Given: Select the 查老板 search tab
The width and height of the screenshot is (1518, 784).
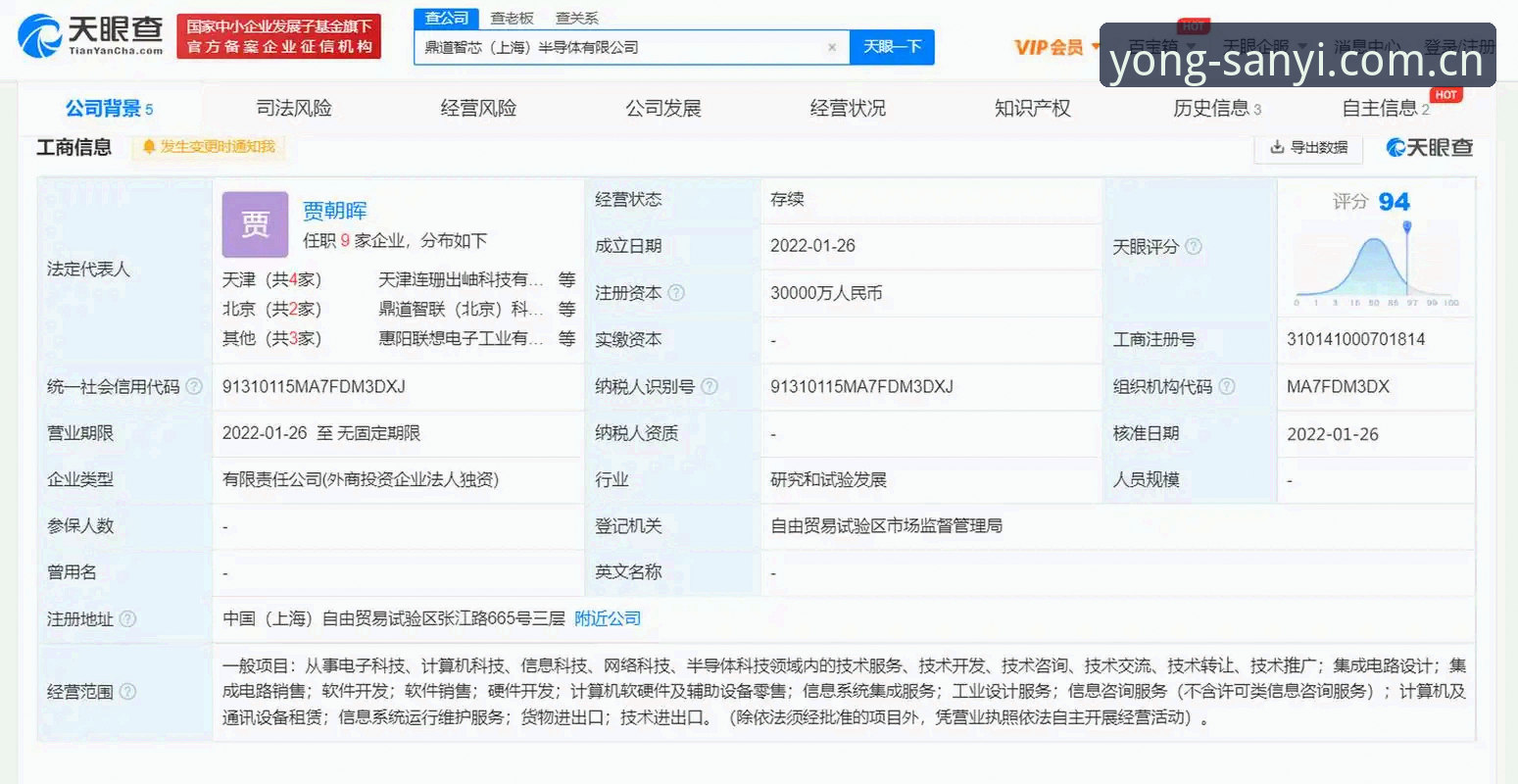Looking at the screenshot, I should [513, 18].
